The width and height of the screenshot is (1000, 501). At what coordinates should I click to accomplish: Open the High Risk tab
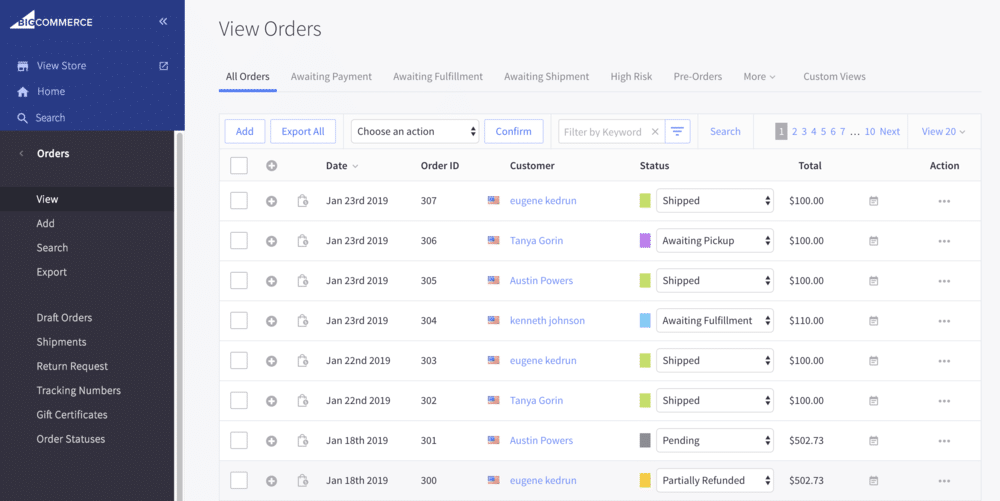[631, 77]
